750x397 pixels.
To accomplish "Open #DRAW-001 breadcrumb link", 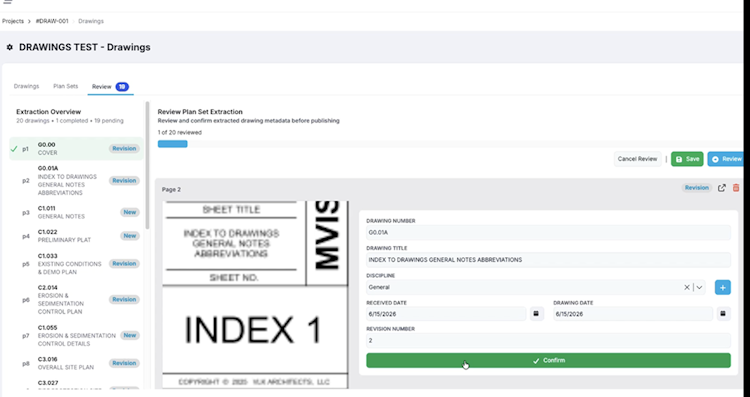I will point(52,21).
